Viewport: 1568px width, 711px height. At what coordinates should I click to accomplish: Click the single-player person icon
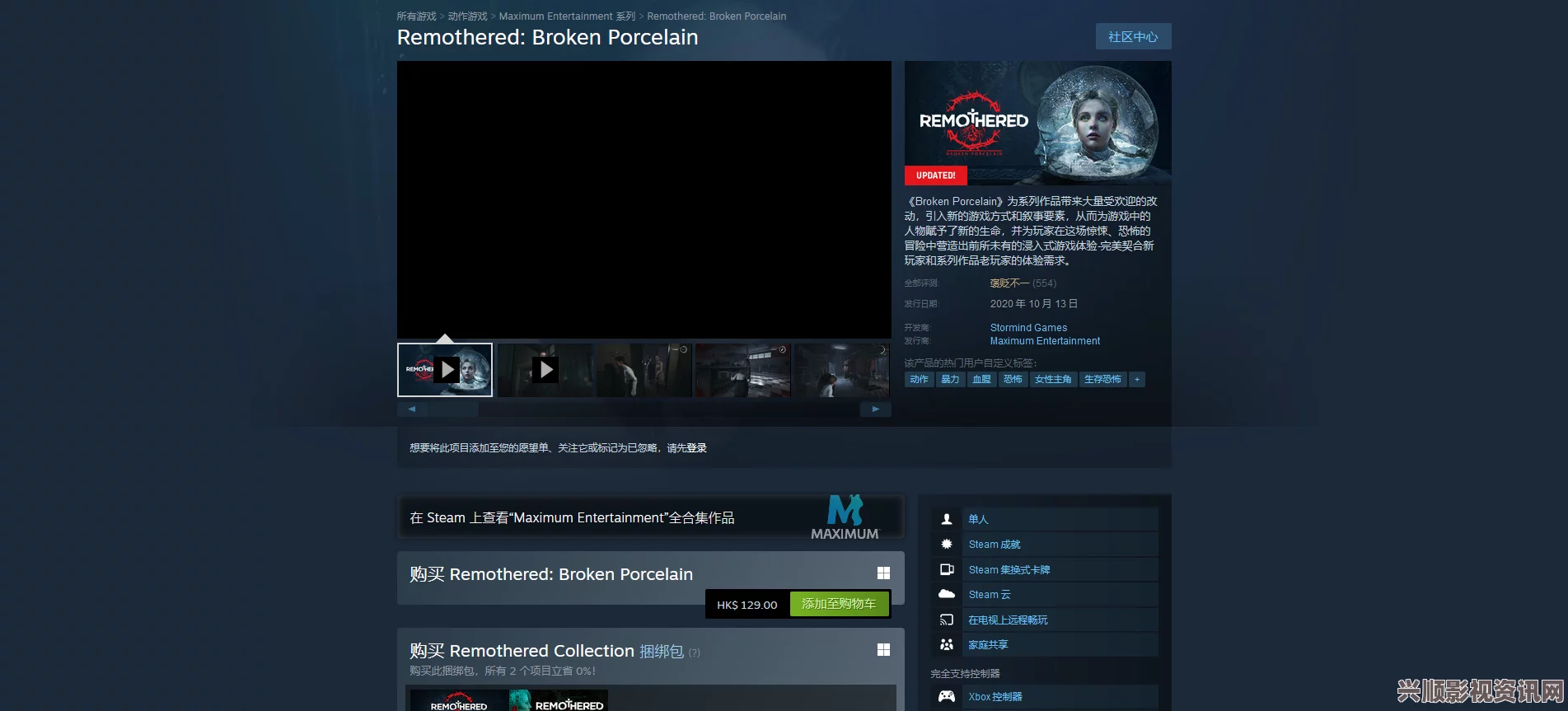click(947, 519)
